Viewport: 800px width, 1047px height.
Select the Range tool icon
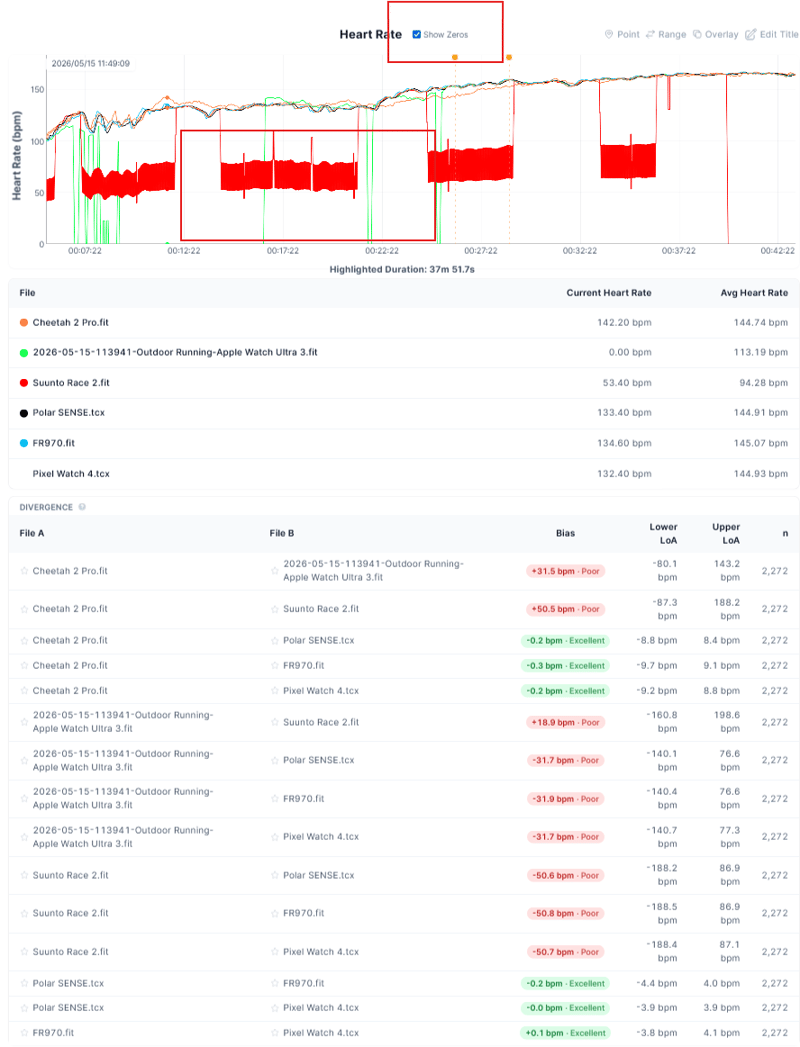(650, 34)
